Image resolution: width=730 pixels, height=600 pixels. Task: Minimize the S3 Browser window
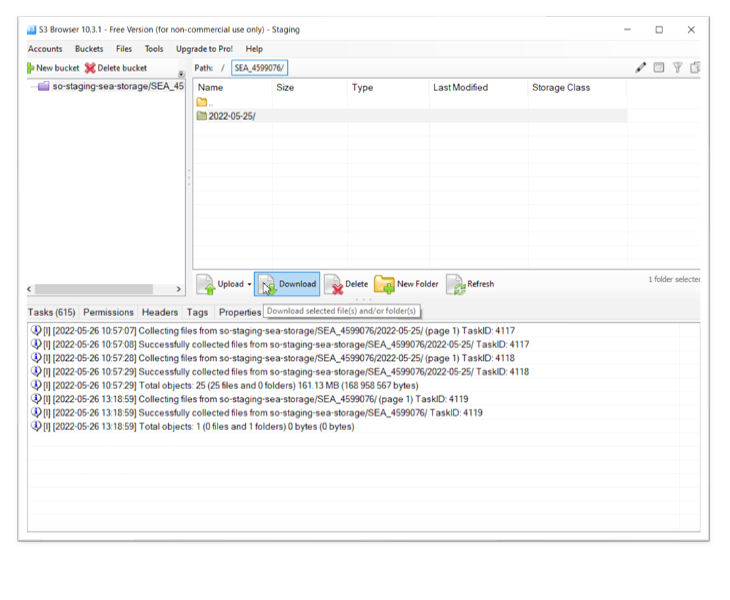628,30
